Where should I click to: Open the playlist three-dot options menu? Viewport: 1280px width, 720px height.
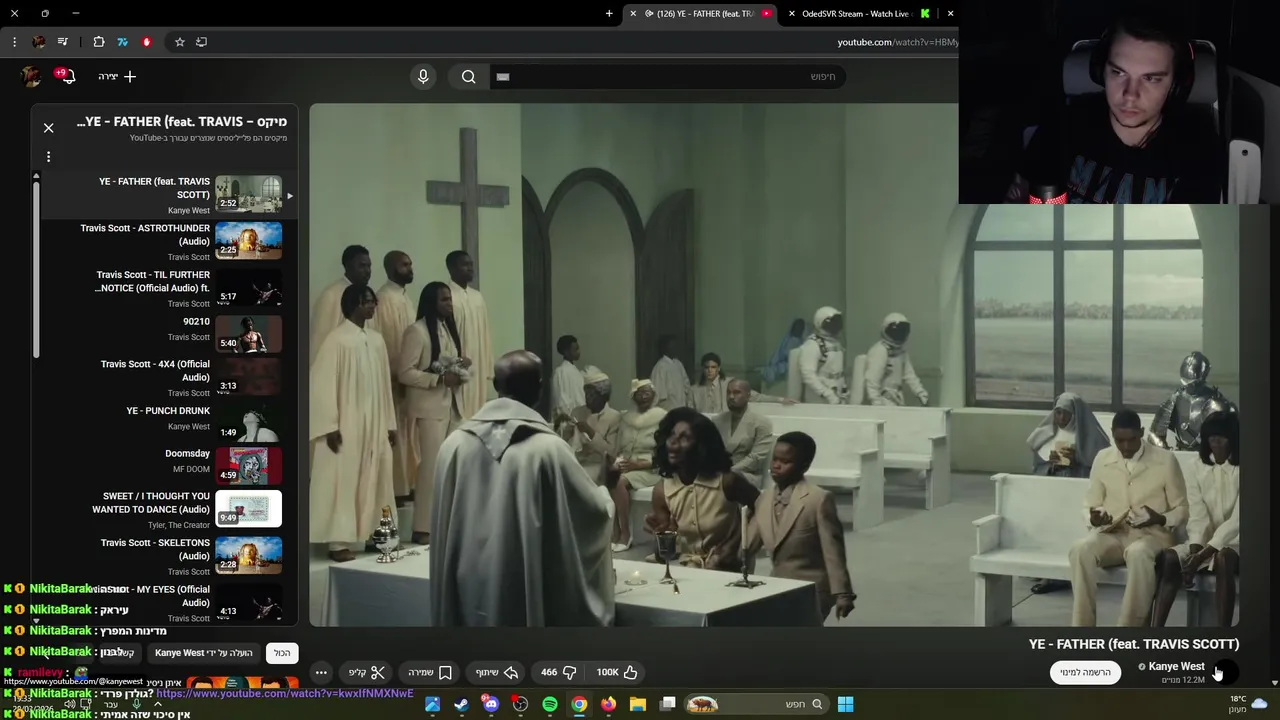48,157
